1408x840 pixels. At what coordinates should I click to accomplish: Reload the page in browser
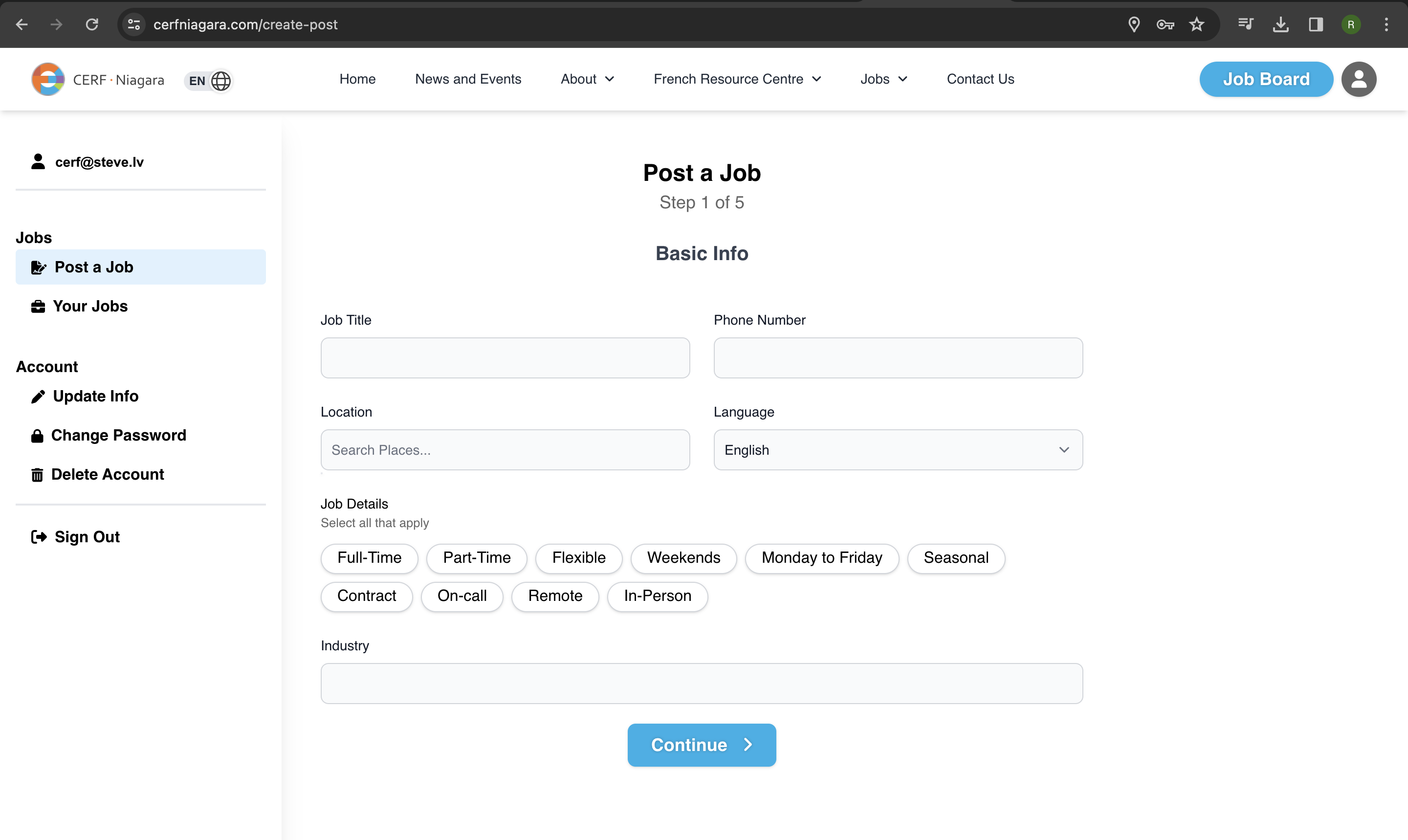[x=92, y=24]
